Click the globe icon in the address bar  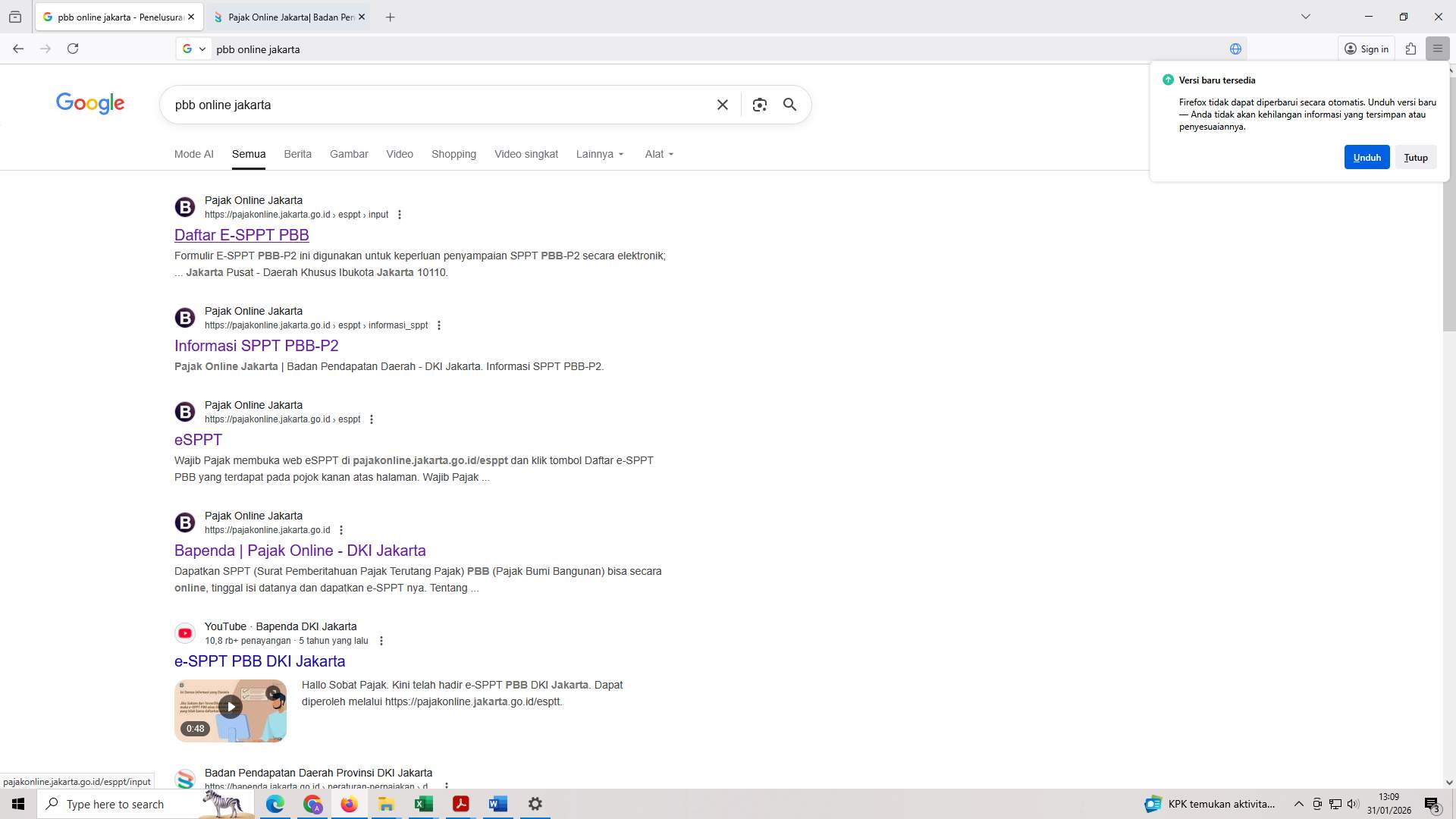(x=1235, y=49)
